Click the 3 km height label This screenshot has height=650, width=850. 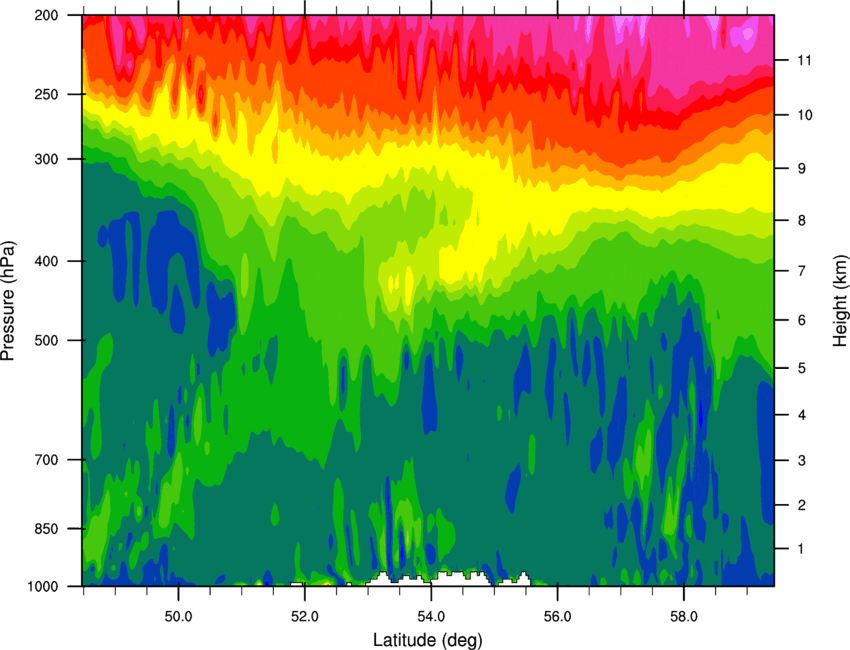pos(801,460)
